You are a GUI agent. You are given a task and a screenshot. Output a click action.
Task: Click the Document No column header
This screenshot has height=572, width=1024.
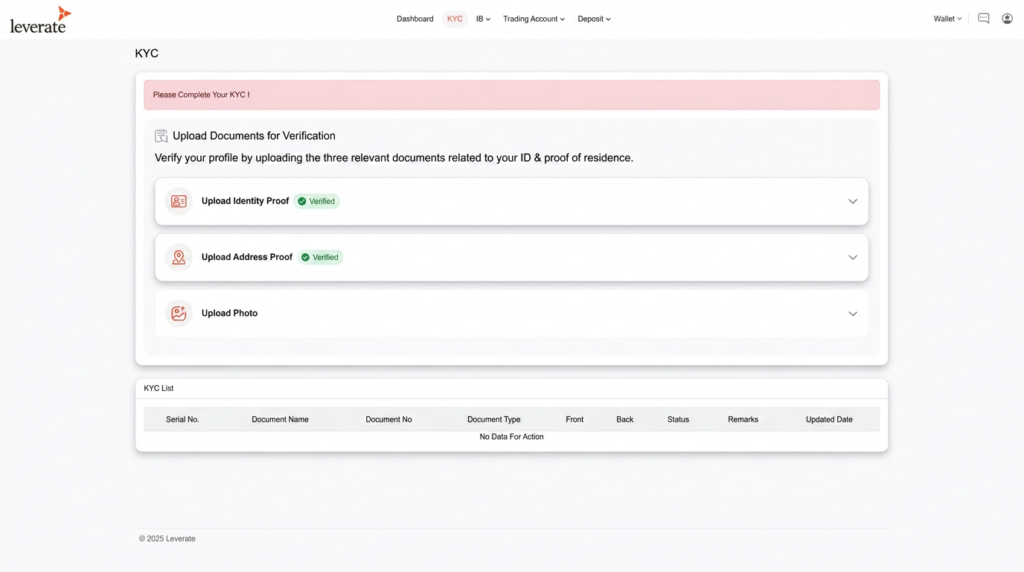(x=389, y=419)
